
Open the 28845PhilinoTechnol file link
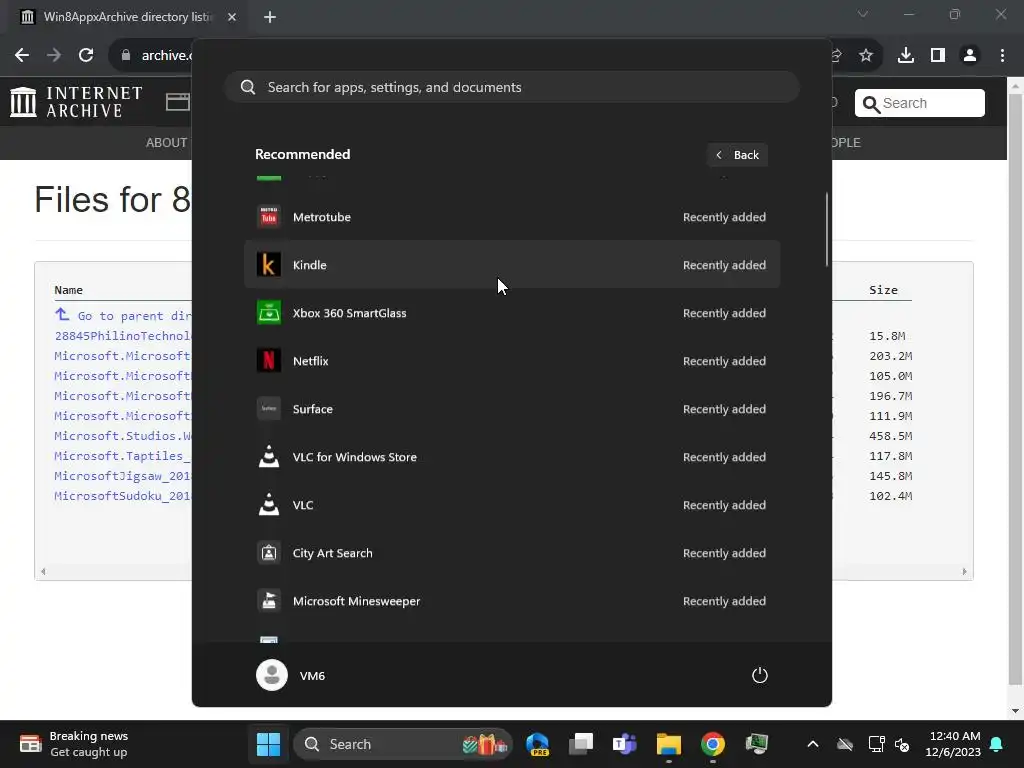coord(123,336)
